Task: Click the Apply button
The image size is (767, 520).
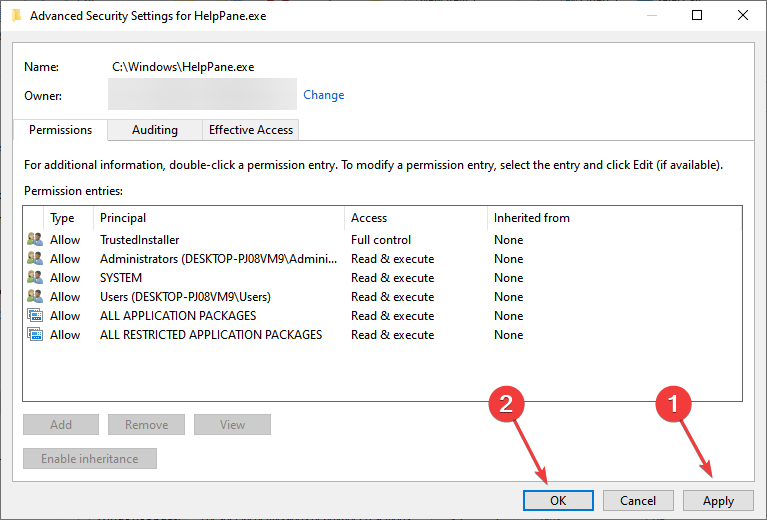Action: coord(718,500)
